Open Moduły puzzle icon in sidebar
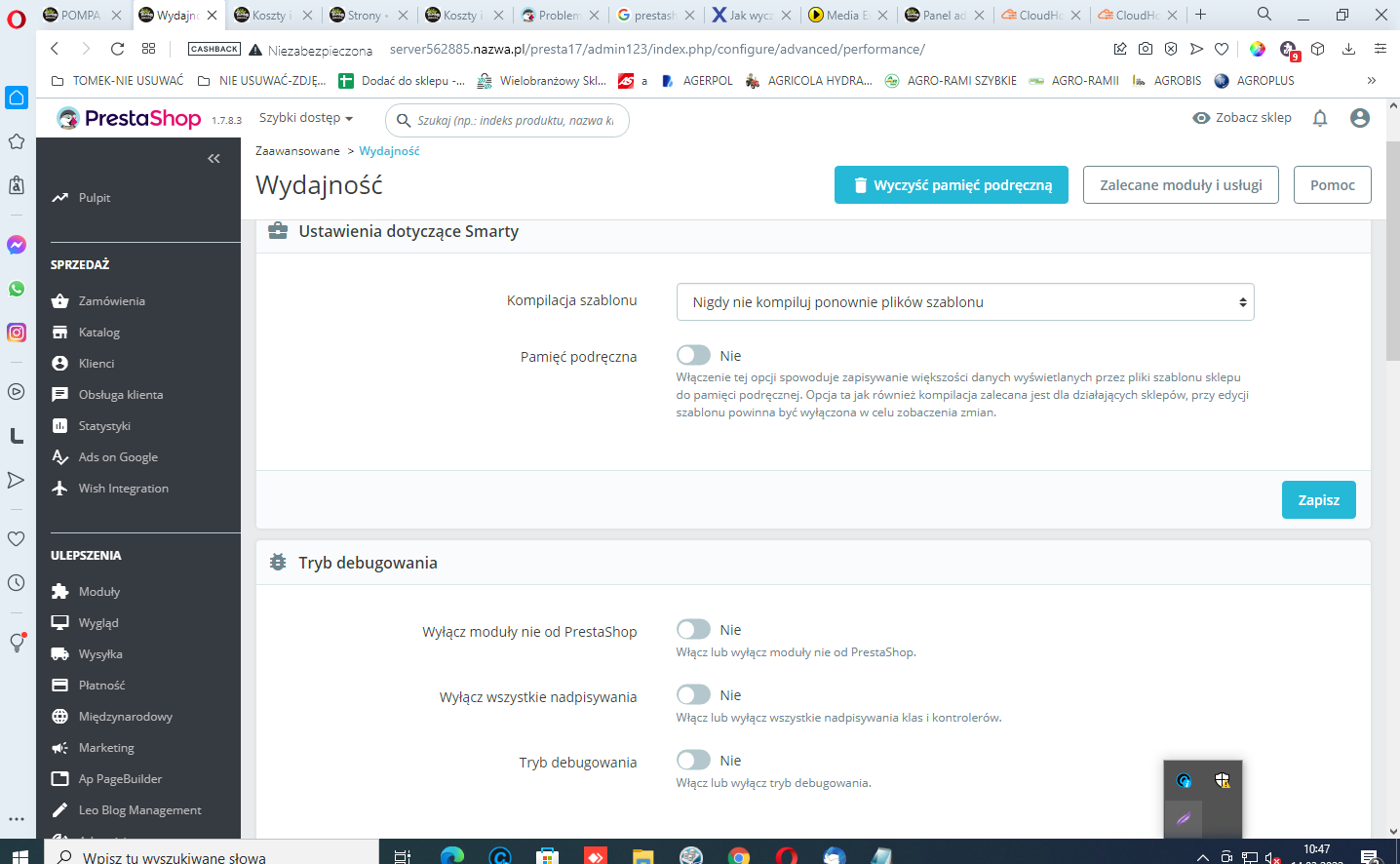This screenshot has height=864, width=1400. pos(60,591)
